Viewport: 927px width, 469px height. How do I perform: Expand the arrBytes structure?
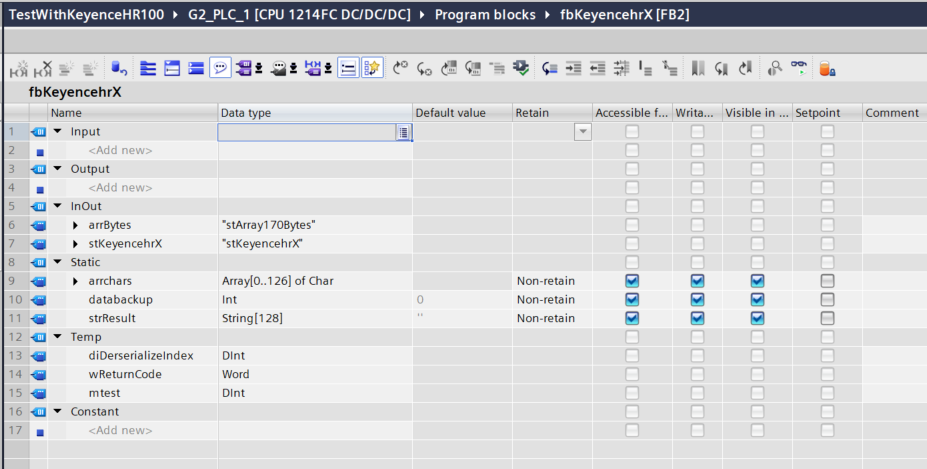(75, 225)
